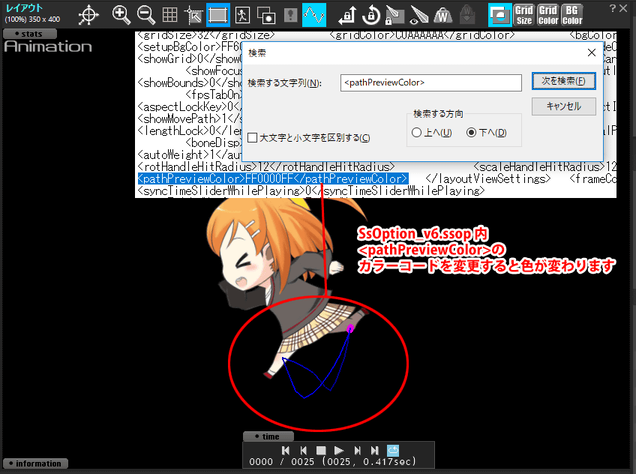Click the locked rotation icon
This screenshot has width=636, height=474.
click(371, 15)
